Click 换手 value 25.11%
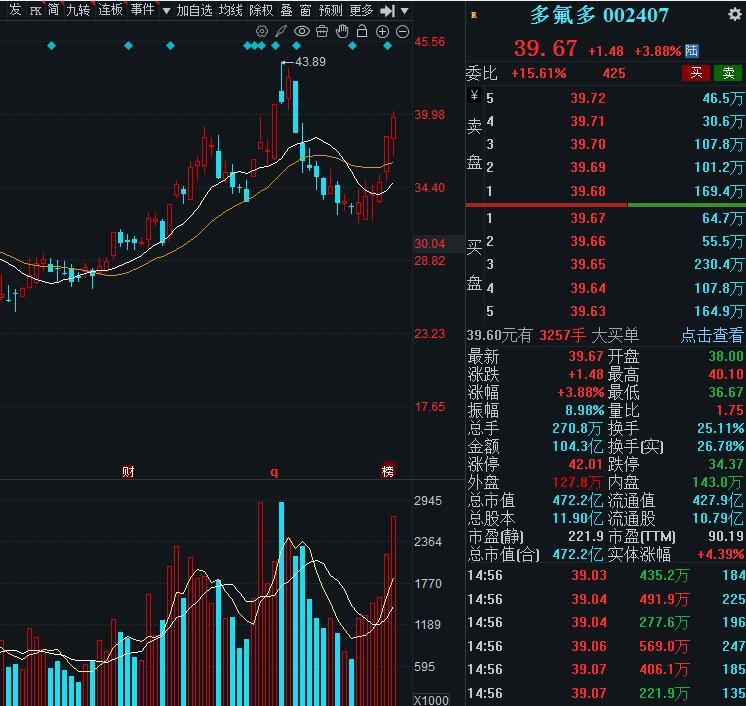 tap(720, 428)
